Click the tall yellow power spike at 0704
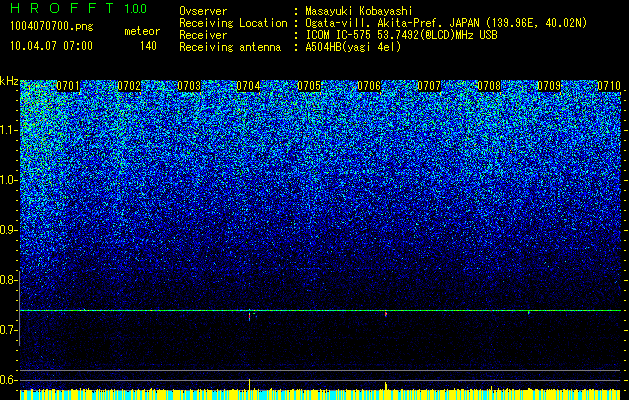The image size is (629, 400). [x=250, y=384]
